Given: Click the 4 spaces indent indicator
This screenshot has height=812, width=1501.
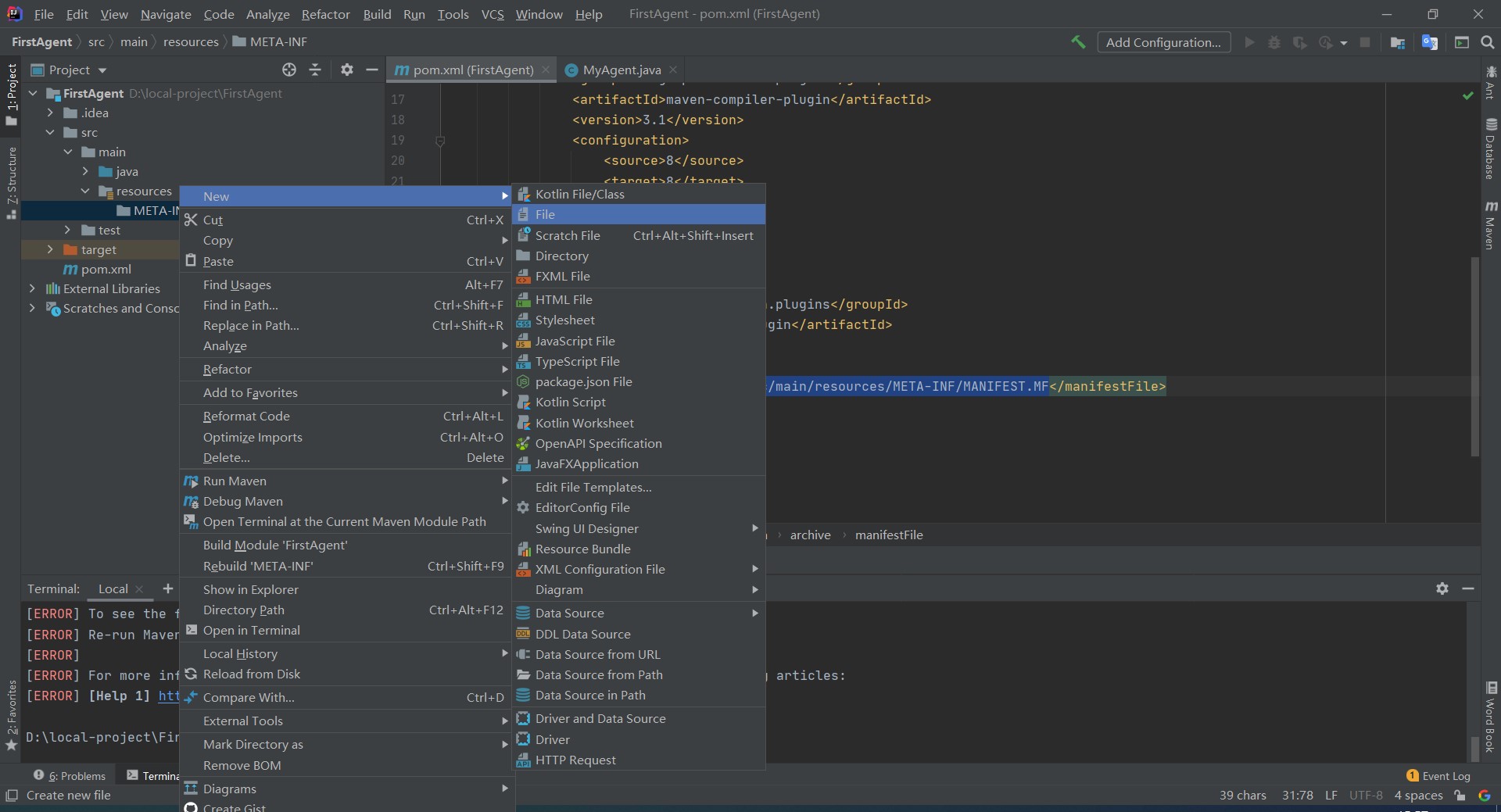Looking at the screenshot, I should pos(1418,796).
